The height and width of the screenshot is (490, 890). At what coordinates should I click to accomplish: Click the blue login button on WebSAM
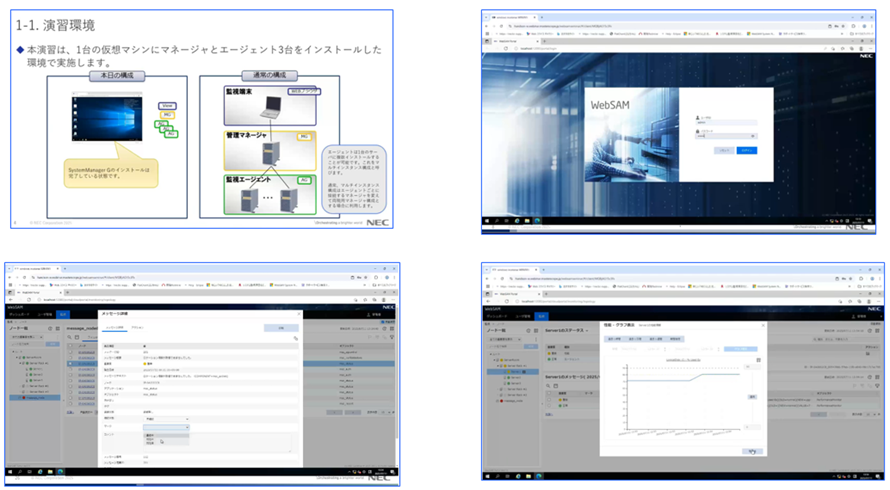[746, 151]
